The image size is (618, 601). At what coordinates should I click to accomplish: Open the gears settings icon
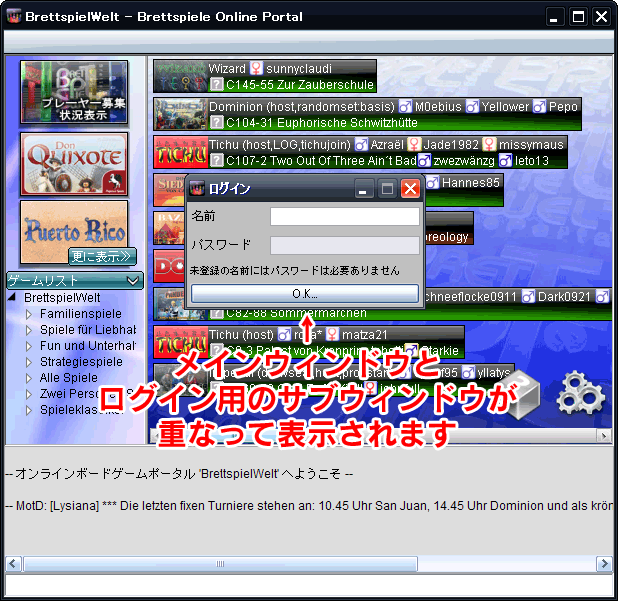coord(581,393)
